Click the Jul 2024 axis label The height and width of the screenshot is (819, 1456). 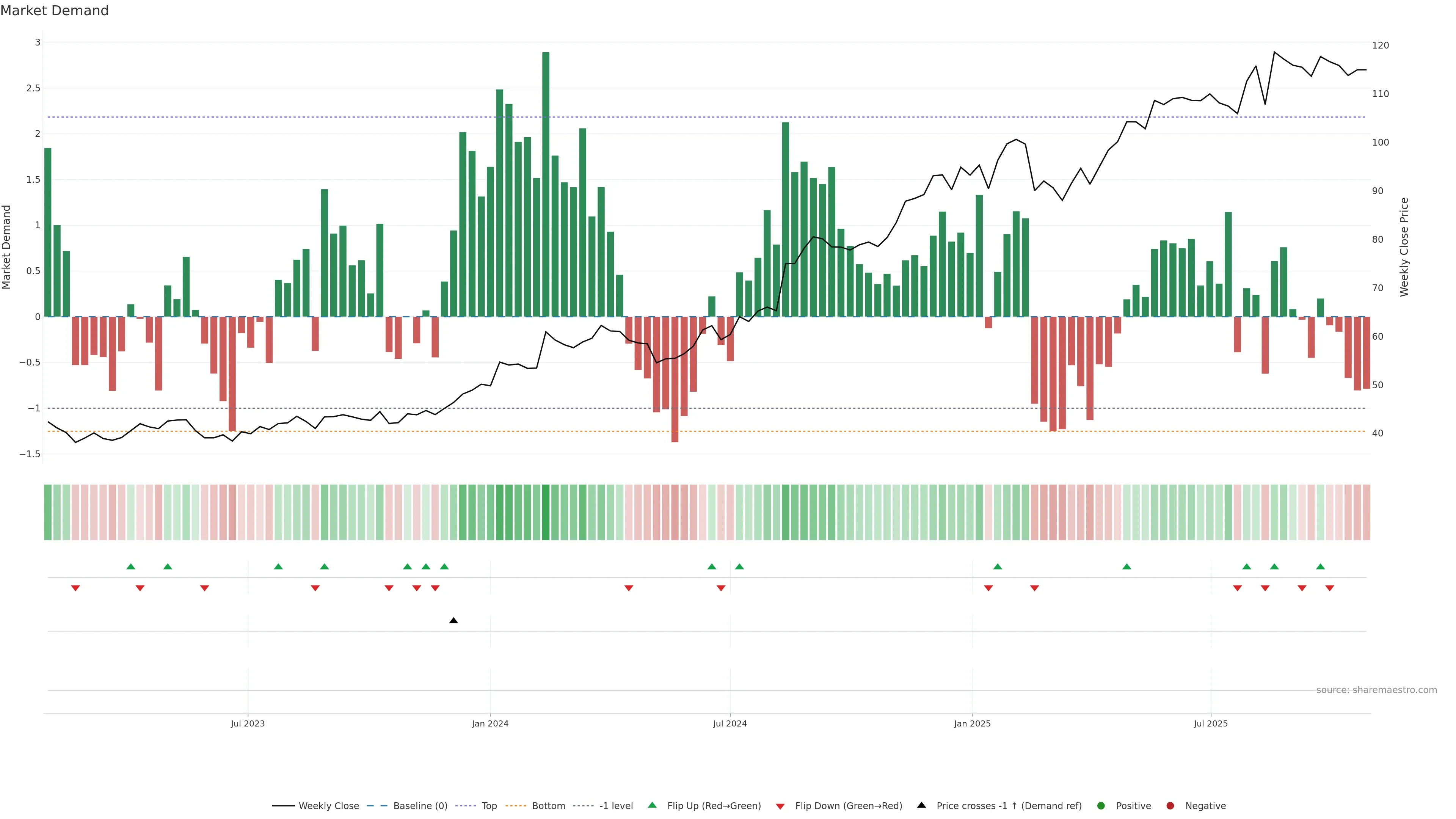[730, 723]
